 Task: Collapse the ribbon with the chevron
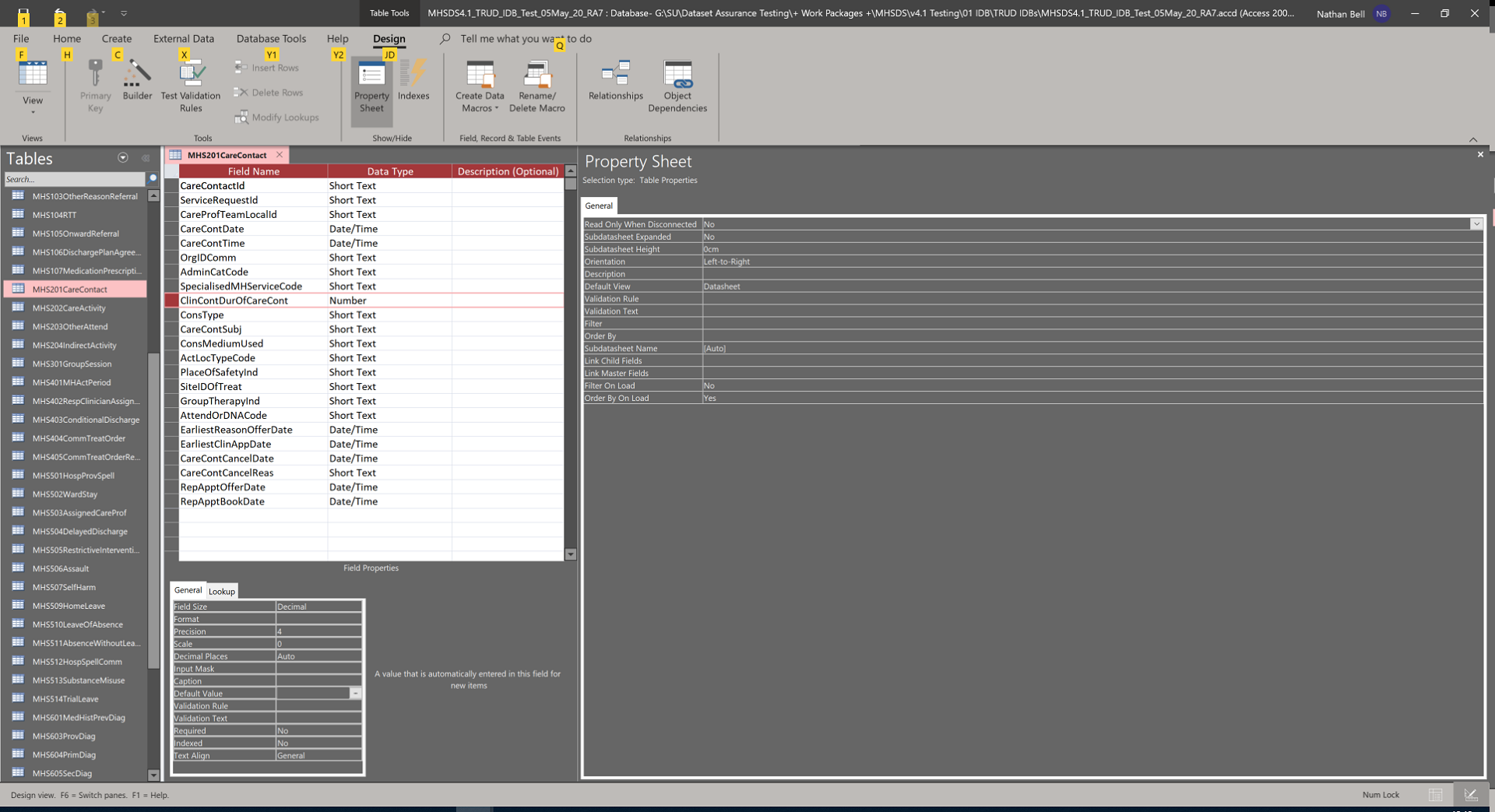pos(1473,139)
